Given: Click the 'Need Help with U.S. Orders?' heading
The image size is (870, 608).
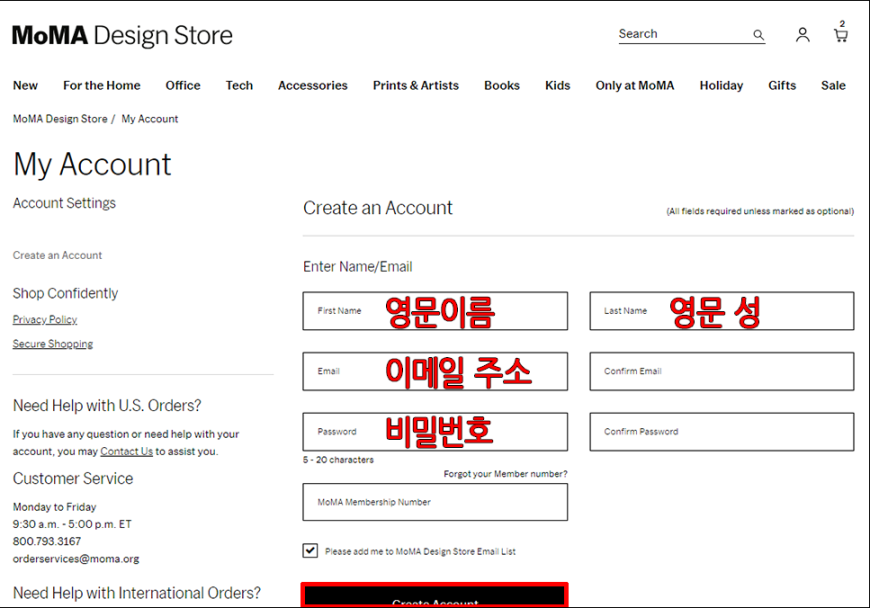Looking at the screenshot, I should point(107,406).
